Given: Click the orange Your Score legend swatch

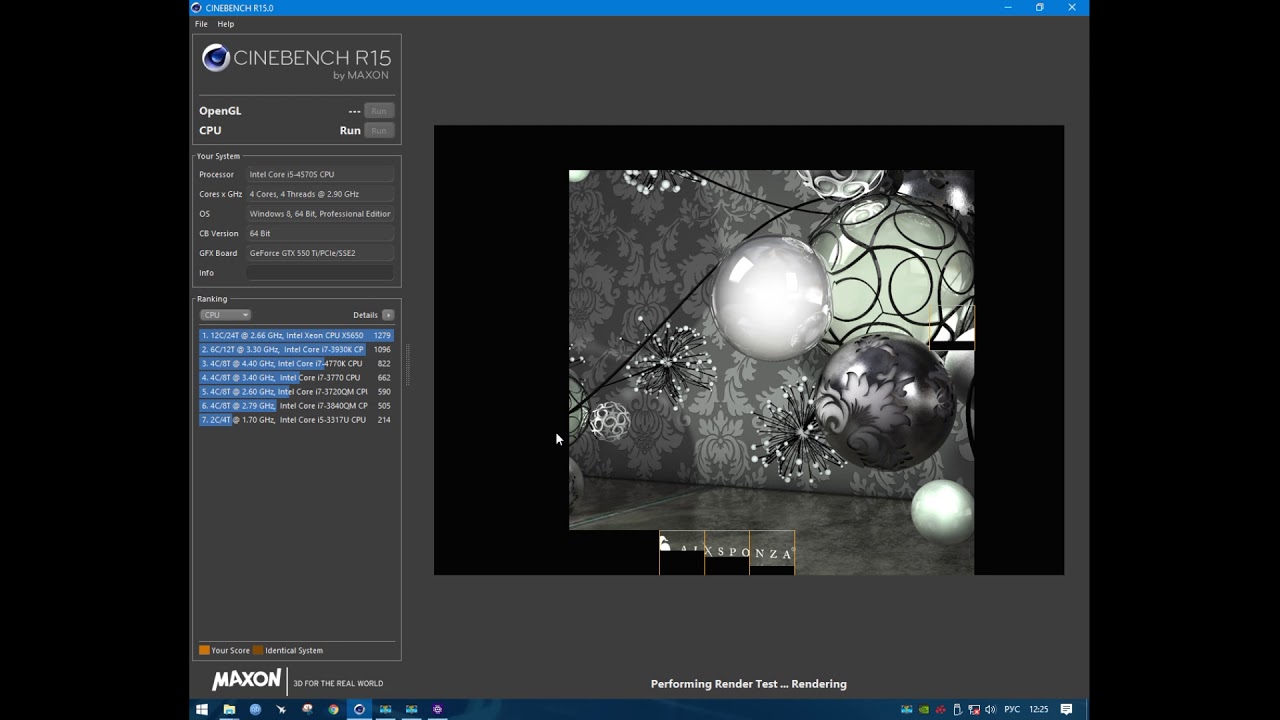Looking at the screenshot, I should pyautogui.click(x=204, y=650).
